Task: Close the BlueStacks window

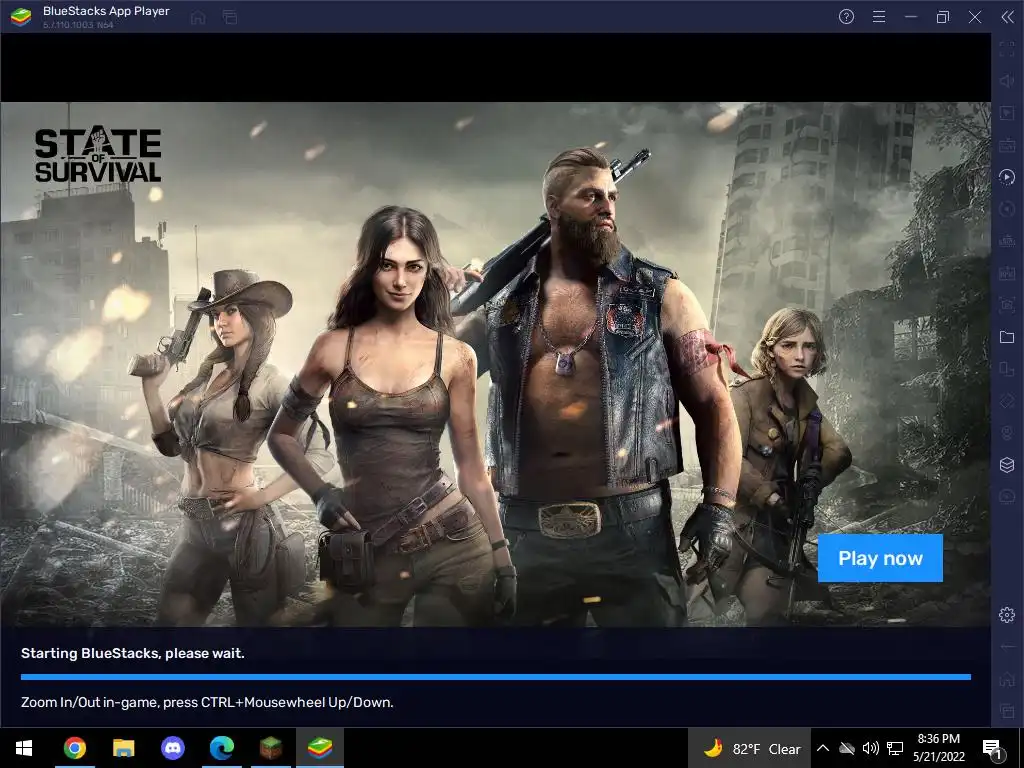Action: 975,17
